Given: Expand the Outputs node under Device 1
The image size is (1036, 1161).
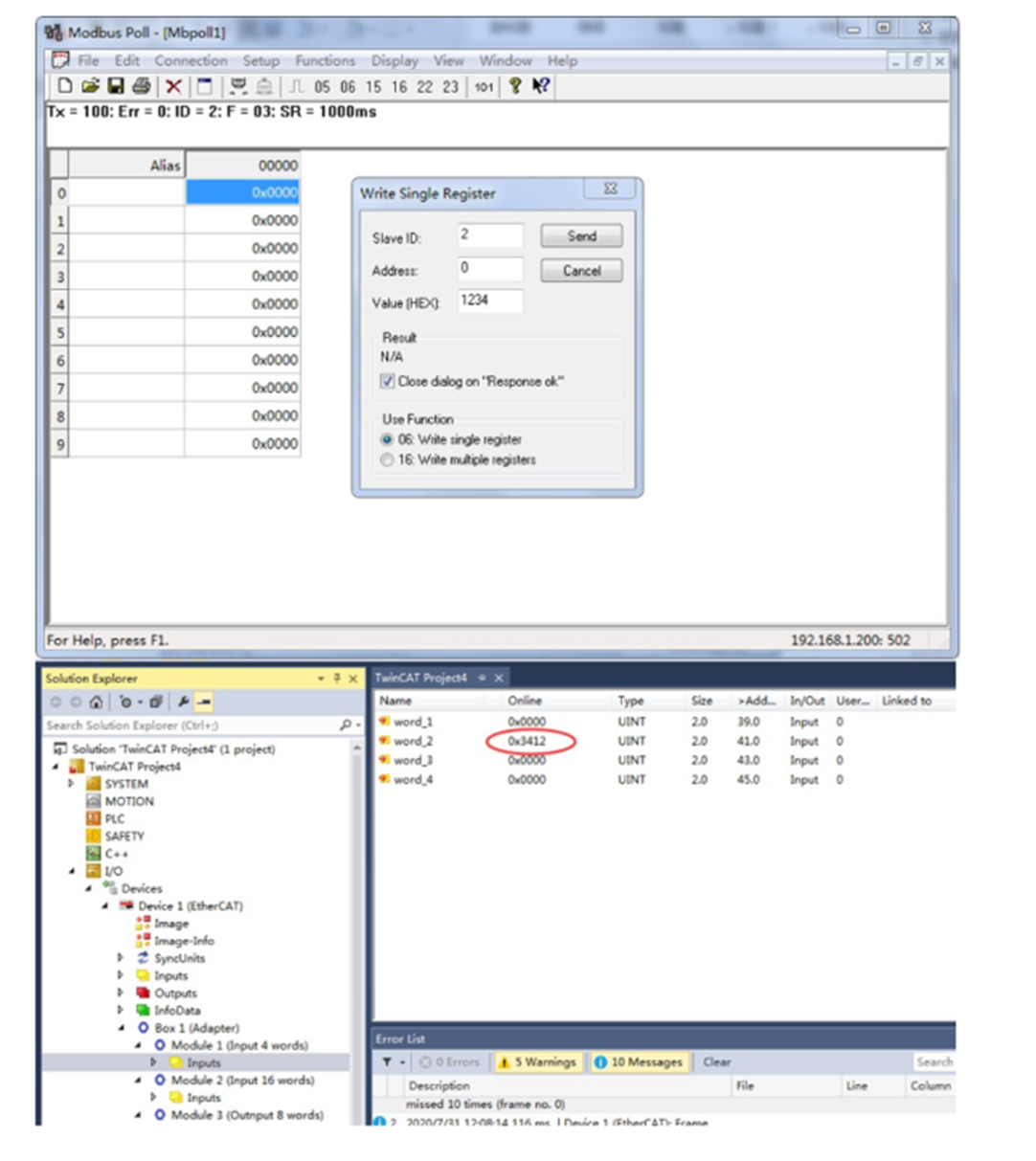Looking at the screenshot, I should click(121, 993).
